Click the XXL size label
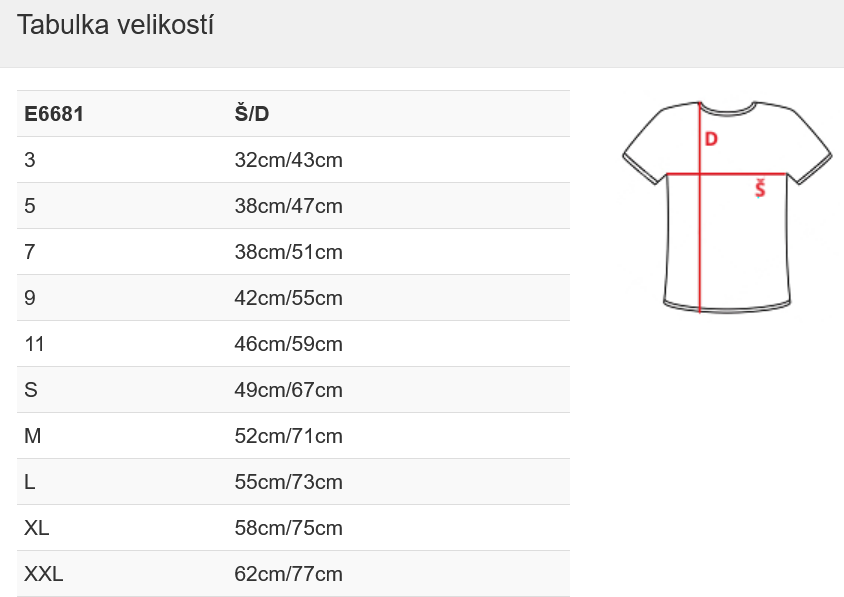Screen dimensions: 844x597 [44, 574]
